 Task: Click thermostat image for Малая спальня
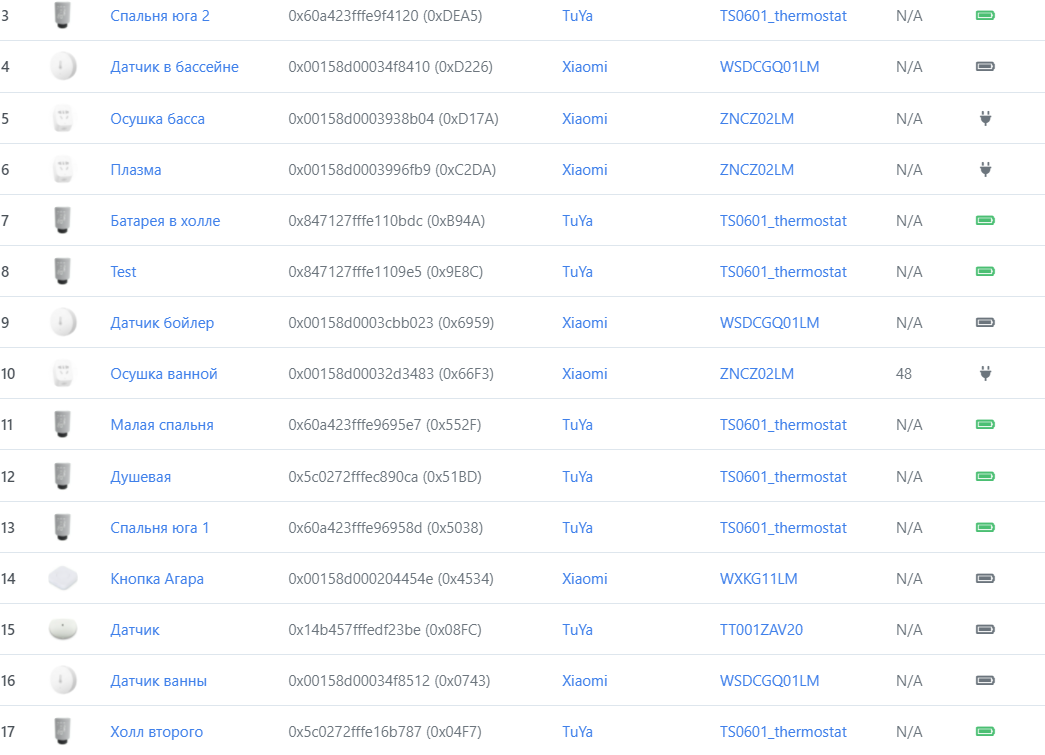63,424
